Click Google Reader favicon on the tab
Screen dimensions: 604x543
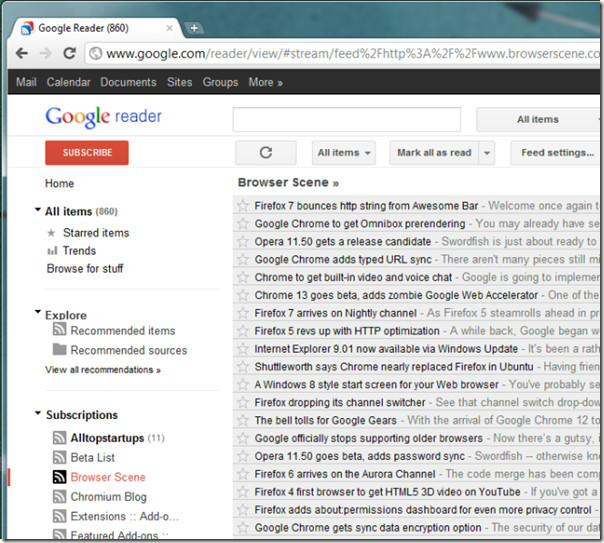click(x=27, y=28)
